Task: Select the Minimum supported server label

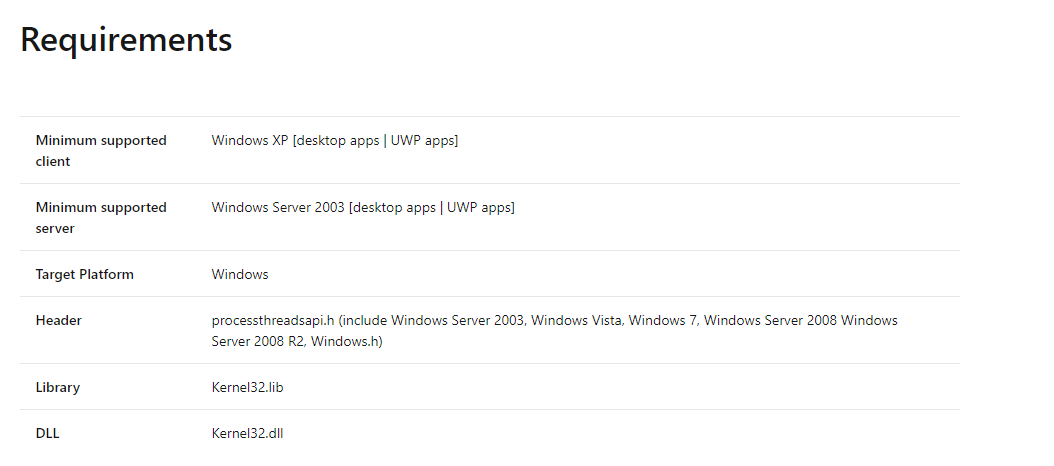Action: tap(101, 218)
